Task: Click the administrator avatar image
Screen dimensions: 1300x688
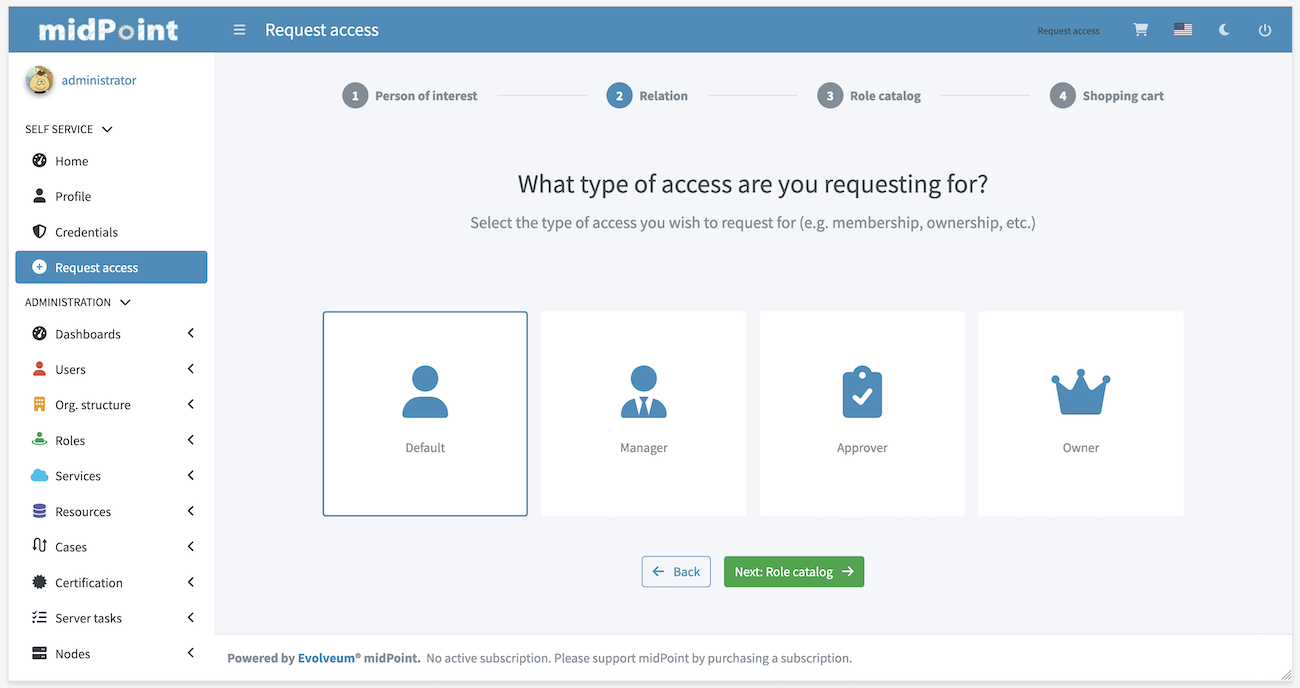Action: point(40,81)
